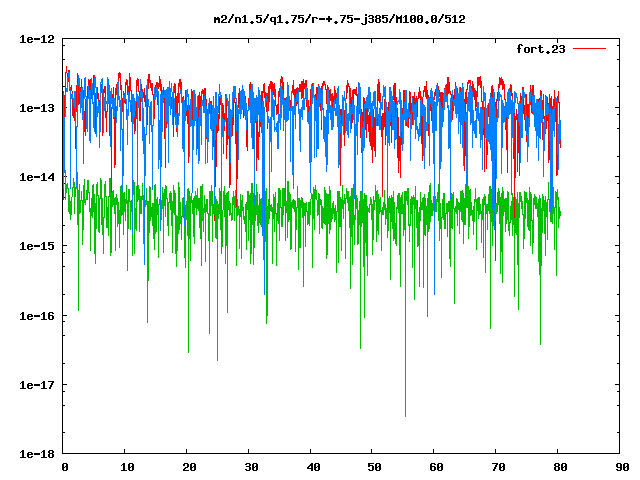Click the y-axis label 1e-12
640x480 pixels.
(x=37, y=39)
